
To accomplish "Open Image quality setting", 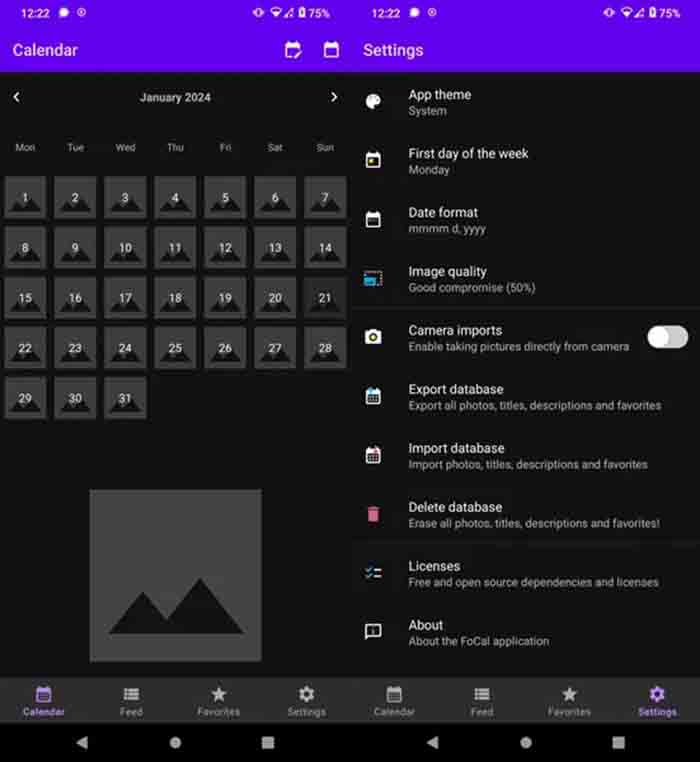I will (526, 279).
